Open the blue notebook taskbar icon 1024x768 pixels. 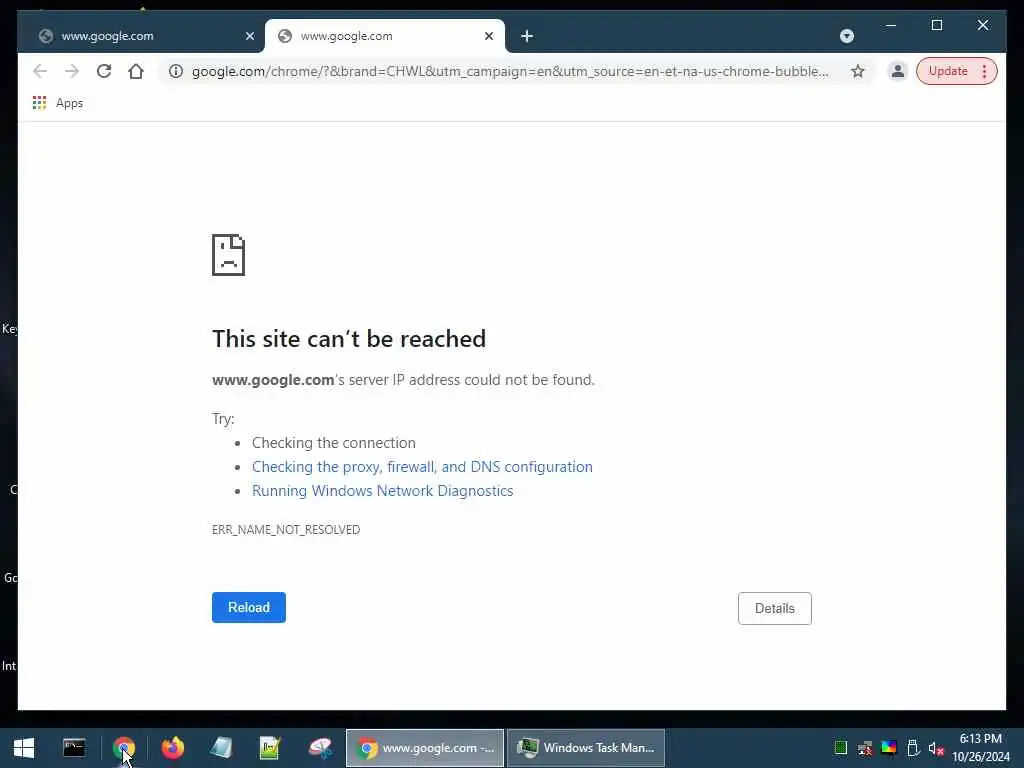click(221, 748)
